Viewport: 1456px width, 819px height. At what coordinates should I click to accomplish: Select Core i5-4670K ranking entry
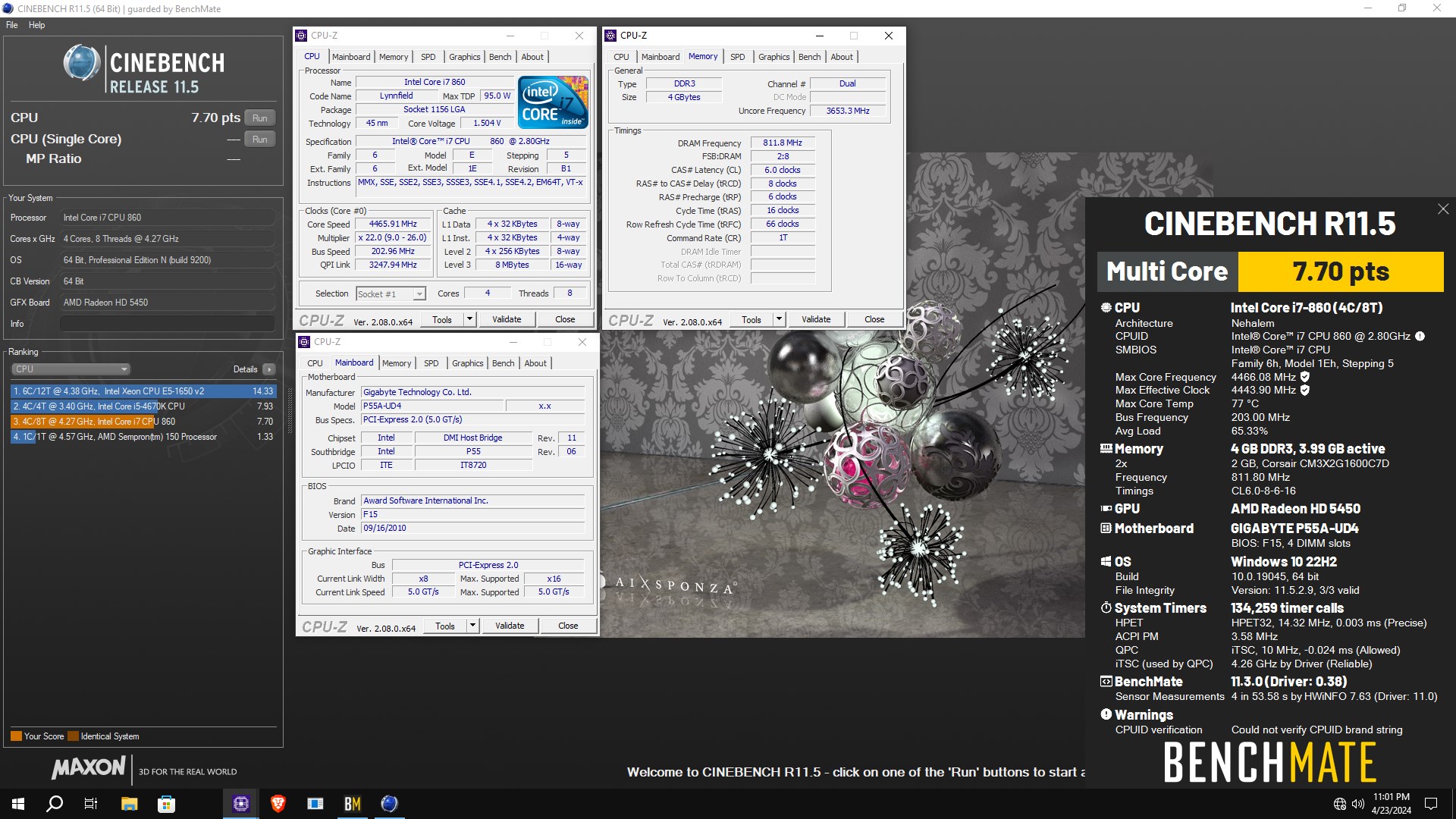143,406
